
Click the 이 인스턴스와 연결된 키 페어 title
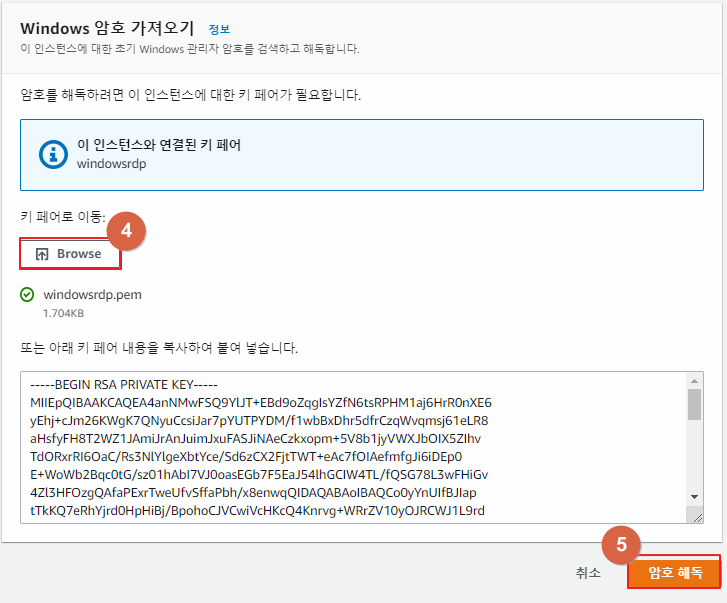click(x=159, y=145)
